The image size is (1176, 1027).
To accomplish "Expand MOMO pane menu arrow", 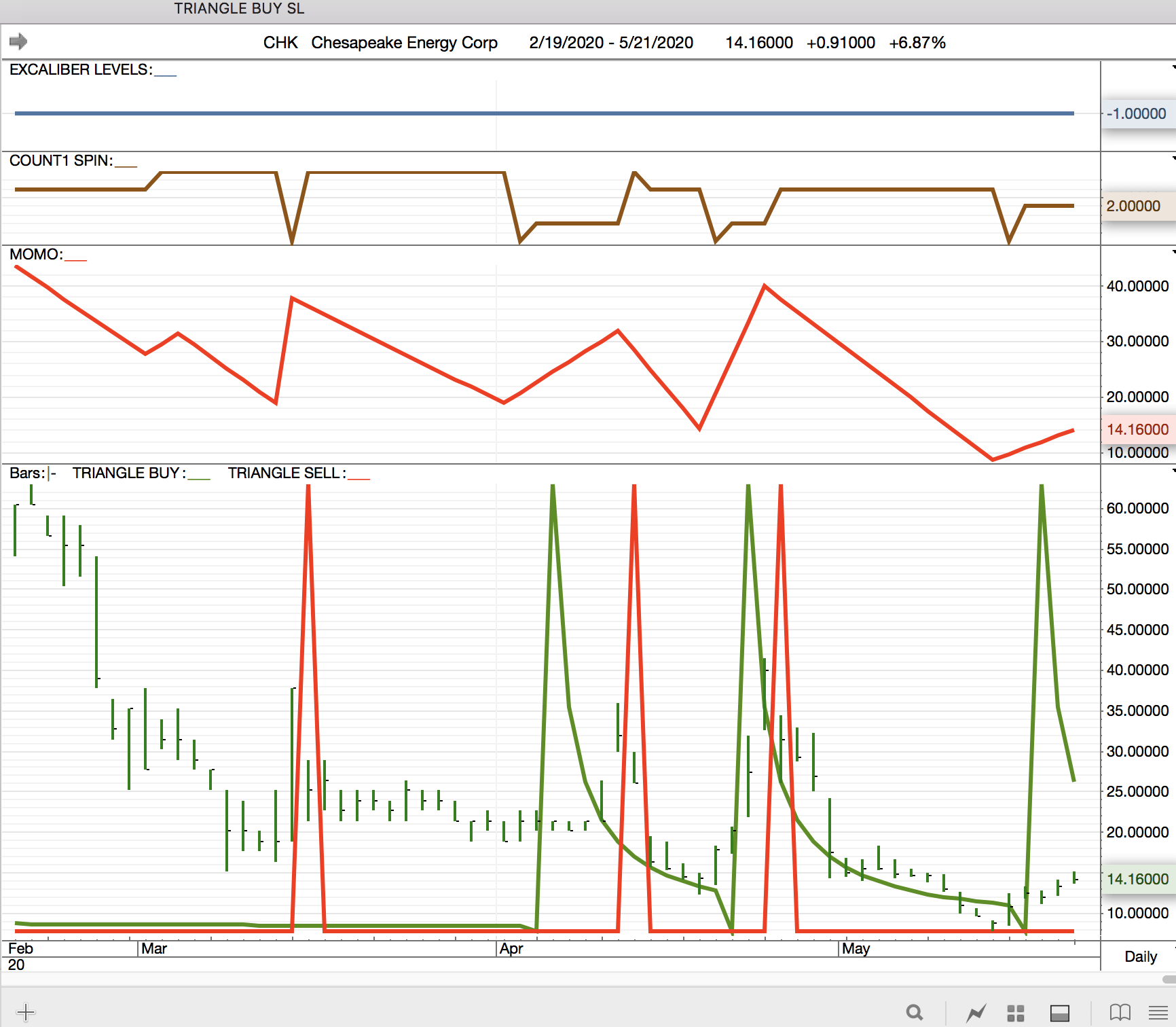I will pyautogui.click(x=1173, y=251).
